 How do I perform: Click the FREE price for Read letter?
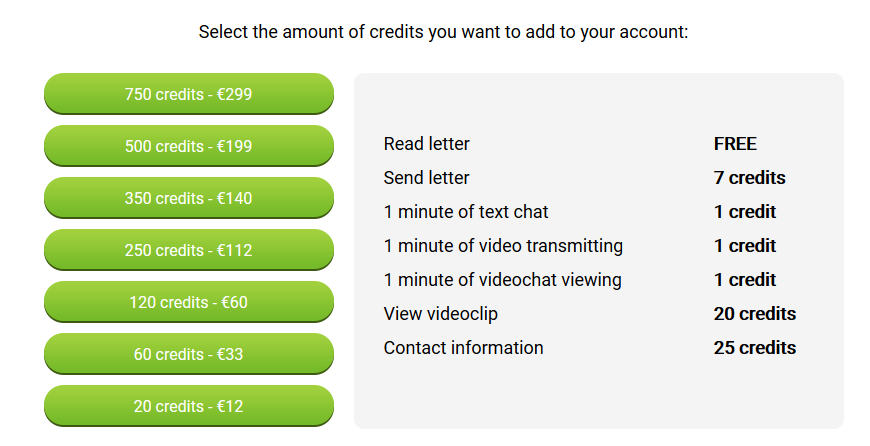click(735, 144)
